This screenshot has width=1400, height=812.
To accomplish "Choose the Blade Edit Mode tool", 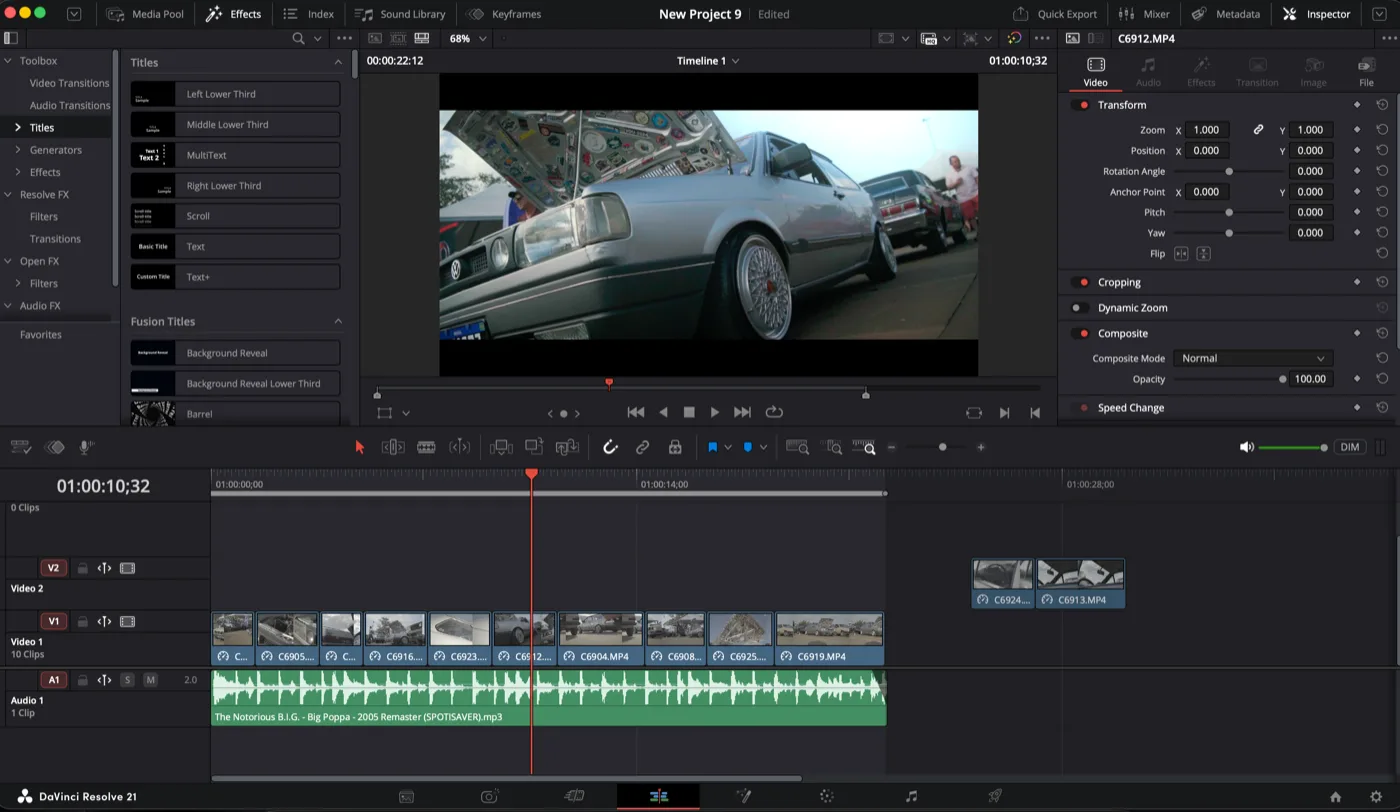I will 426,447.
